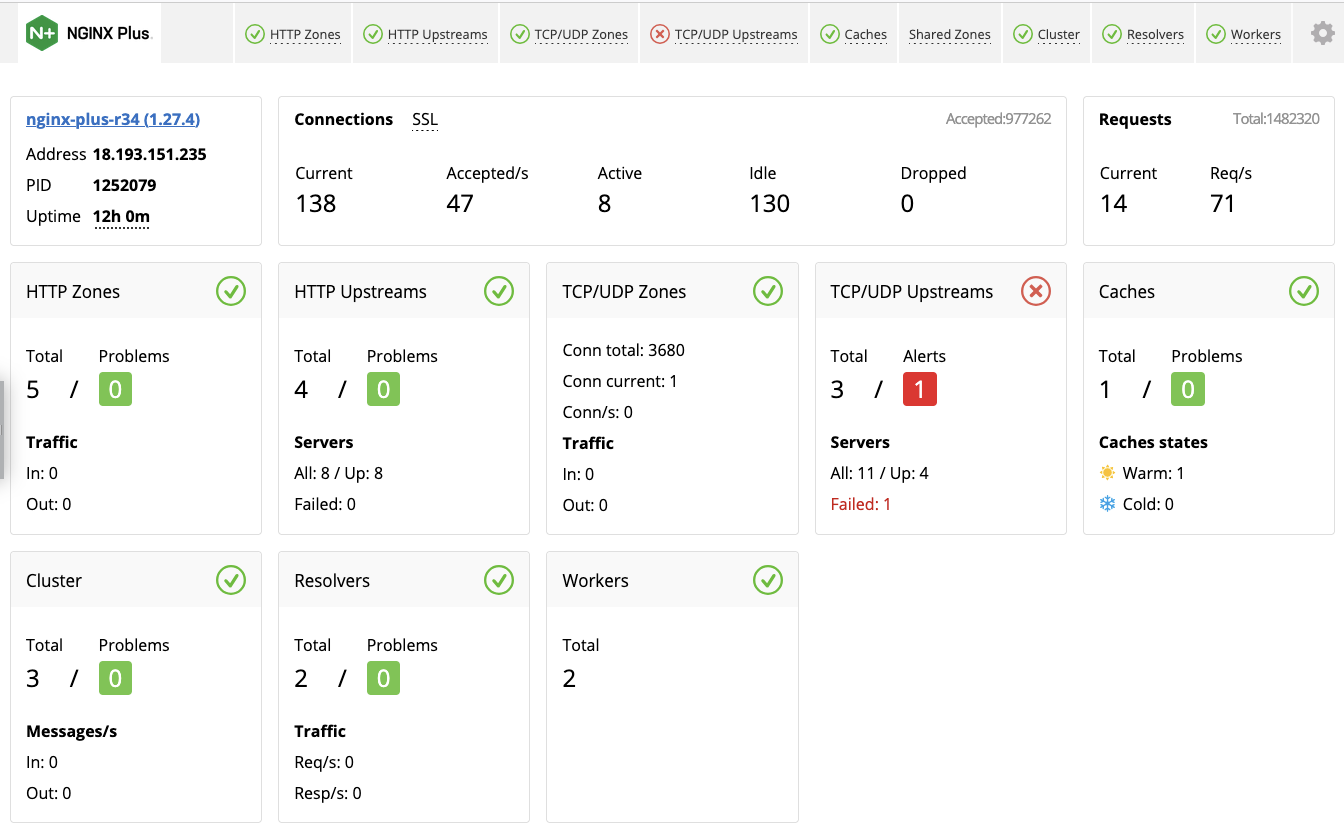Click the address 18.193.151.235
The height and width of the screenshot is (829, 1344).
[x=150, y=154]
